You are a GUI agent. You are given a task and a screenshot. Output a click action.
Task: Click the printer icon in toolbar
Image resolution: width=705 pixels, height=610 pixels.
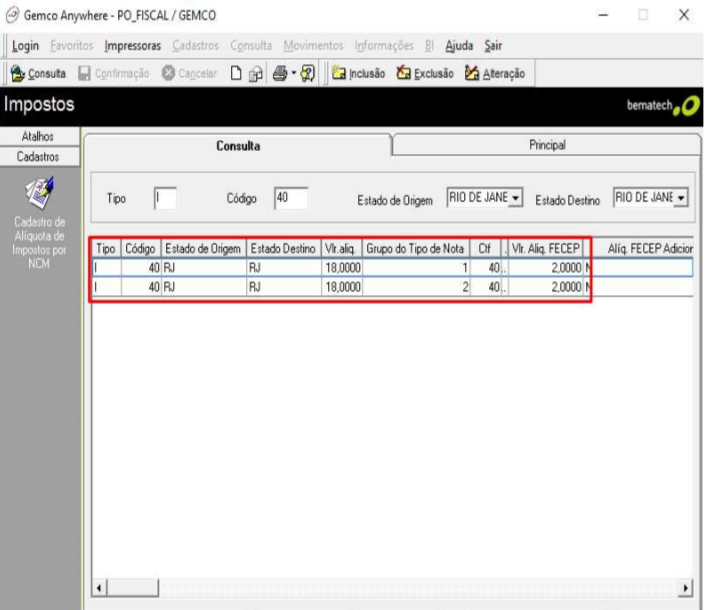(x=280, y=73)
